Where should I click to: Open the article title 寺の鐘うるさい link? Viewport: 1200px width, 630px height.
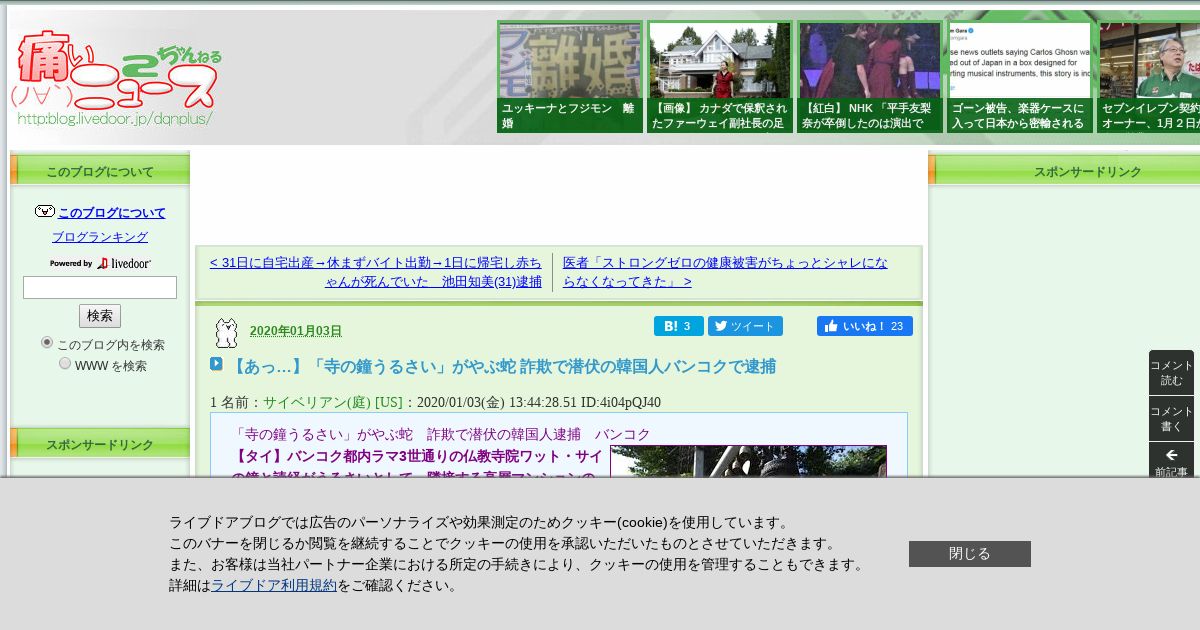[502, 367]
